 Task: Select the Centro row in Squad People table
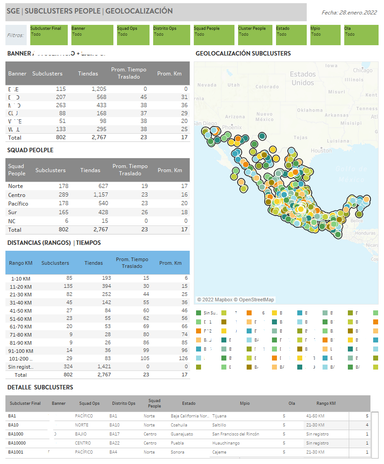[x=98, y=195]
